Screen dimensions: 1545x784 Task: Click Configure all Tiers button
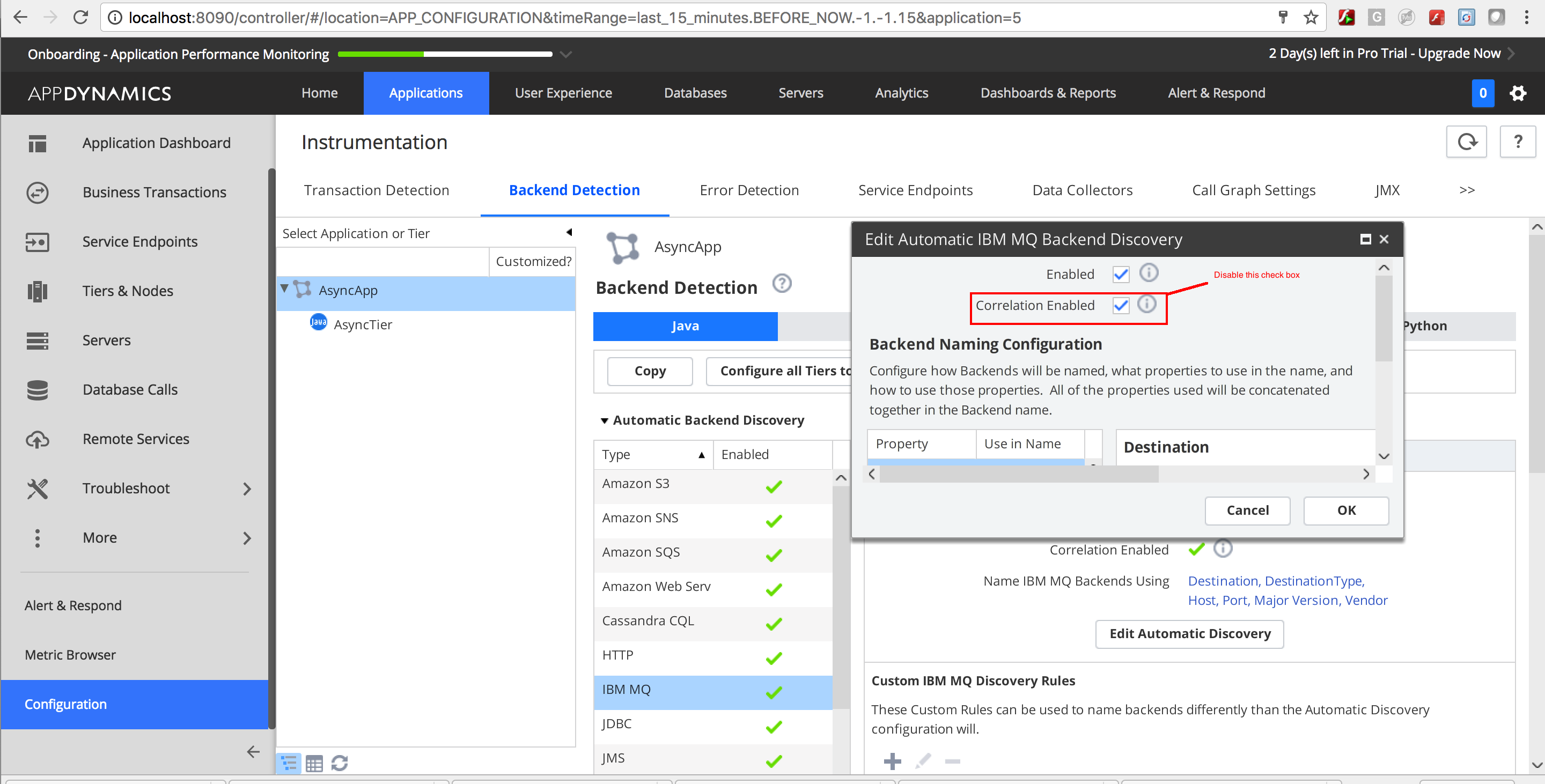pyautogui.click(x=778, y=371)
